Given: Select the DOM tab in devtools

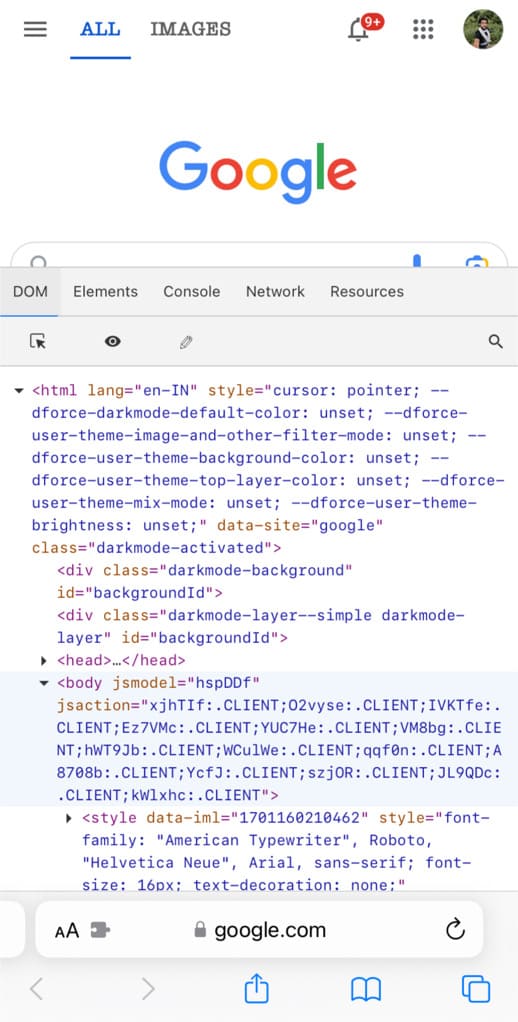Looking at the screenshot, I should (x=31, y=291).
